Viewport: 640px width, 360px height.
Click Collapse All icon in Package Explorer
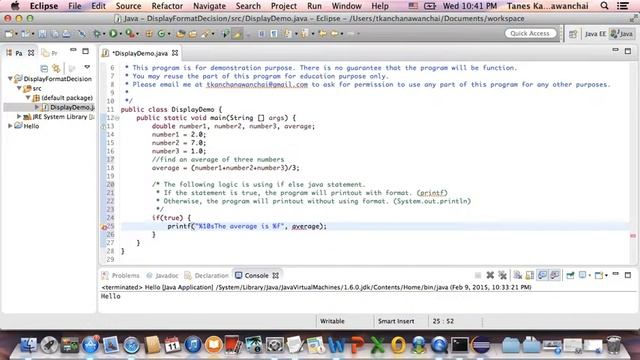pos(44,68)
